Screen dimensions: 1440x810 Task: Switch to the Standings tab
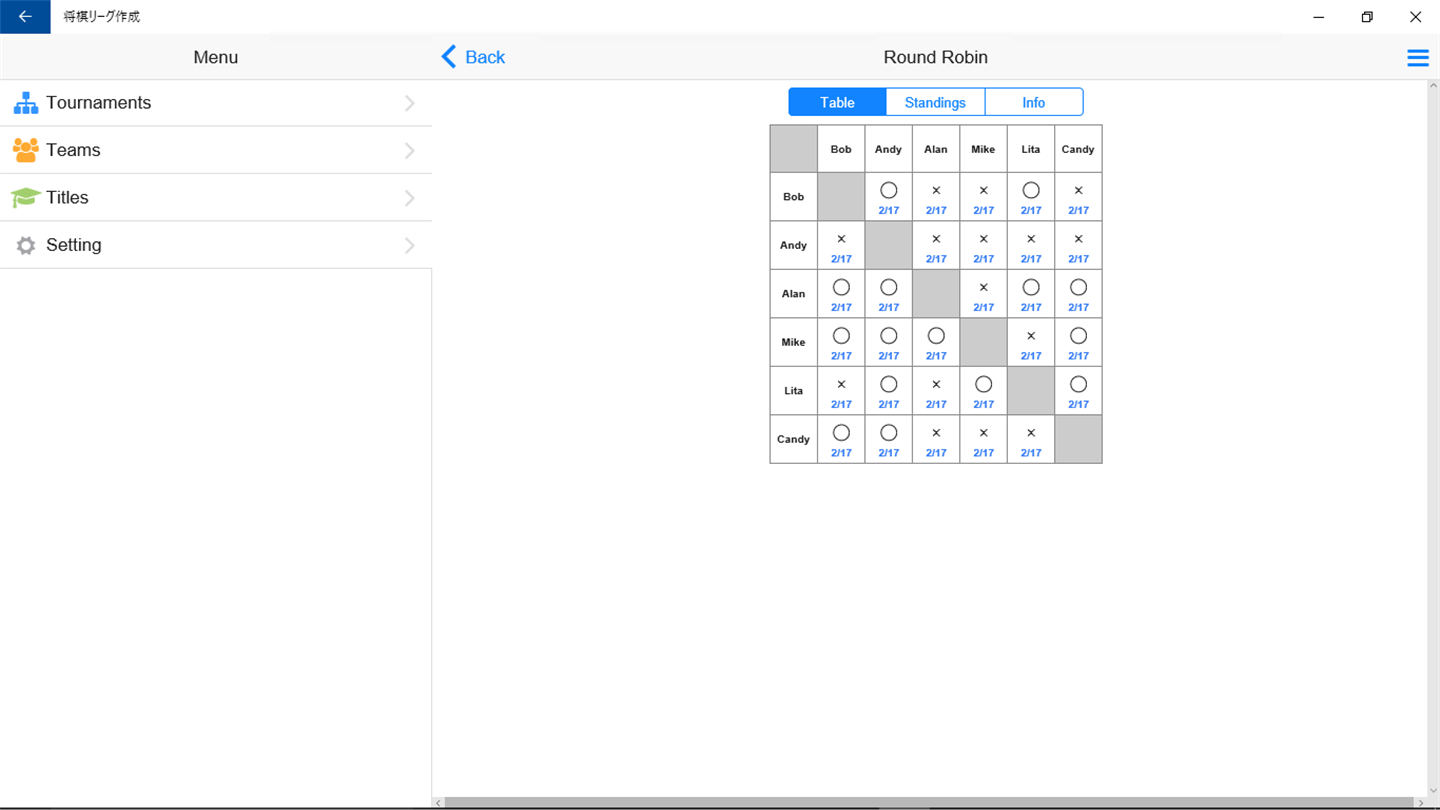point(935,102)
